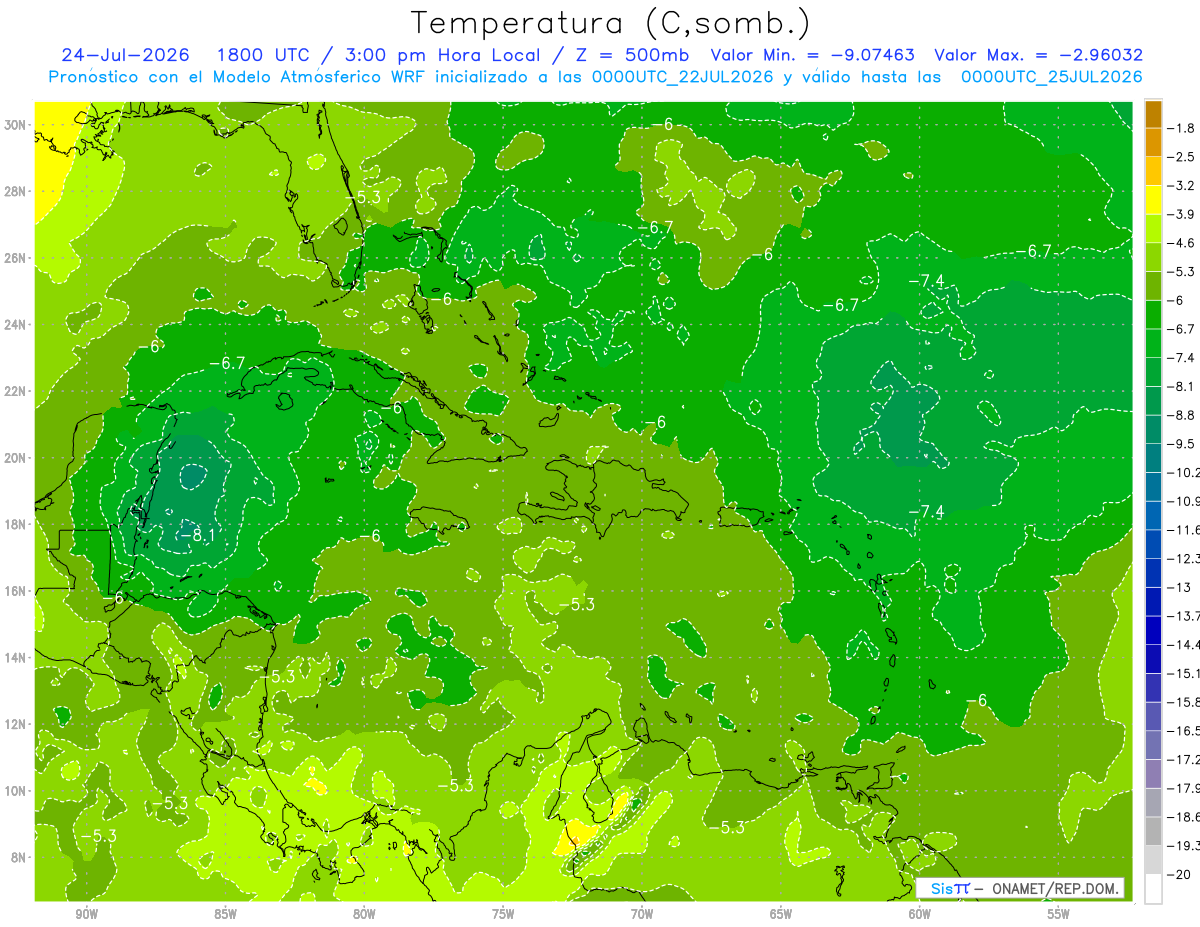Click the '-2.5' value in the color legend
Viewport: 1200px width, 927px height.
[x=1182, y=157]
